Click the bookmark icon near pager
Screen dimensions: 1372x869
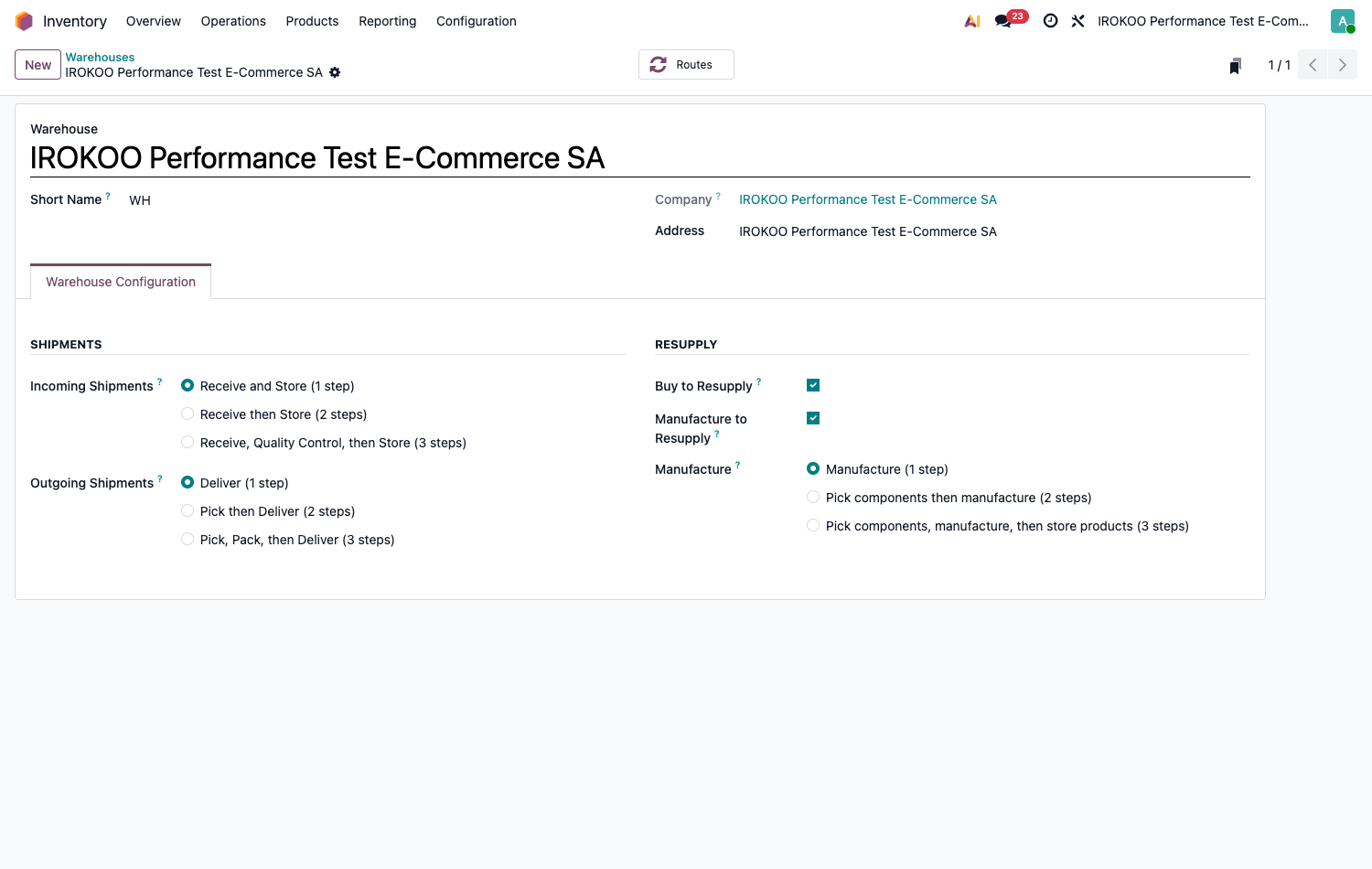pyautogui.click(x=1236, y=65)
